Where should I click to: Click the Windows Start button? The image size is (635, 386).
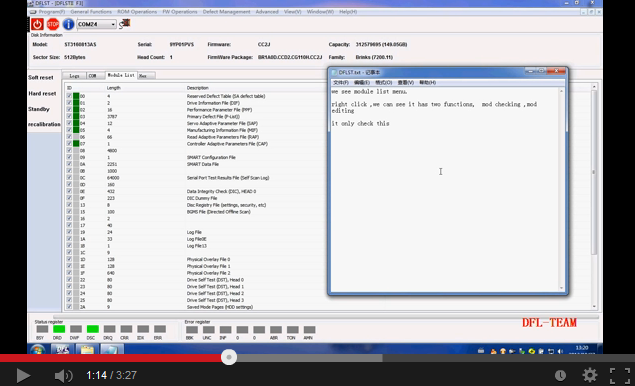click(x=38, y=350)
